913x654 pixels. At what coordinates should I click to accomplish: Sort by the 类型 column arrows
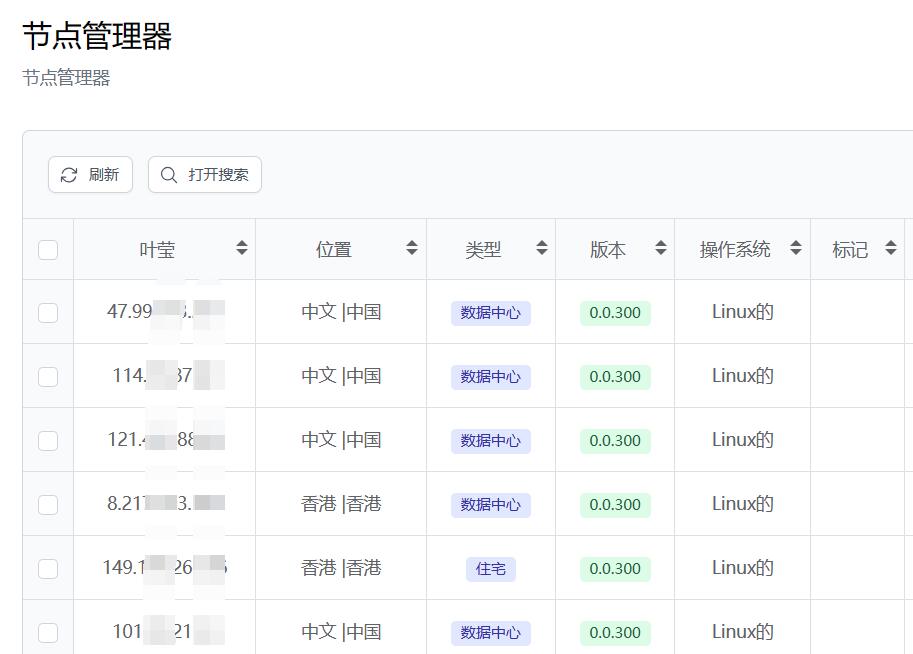tap(542, 248)
